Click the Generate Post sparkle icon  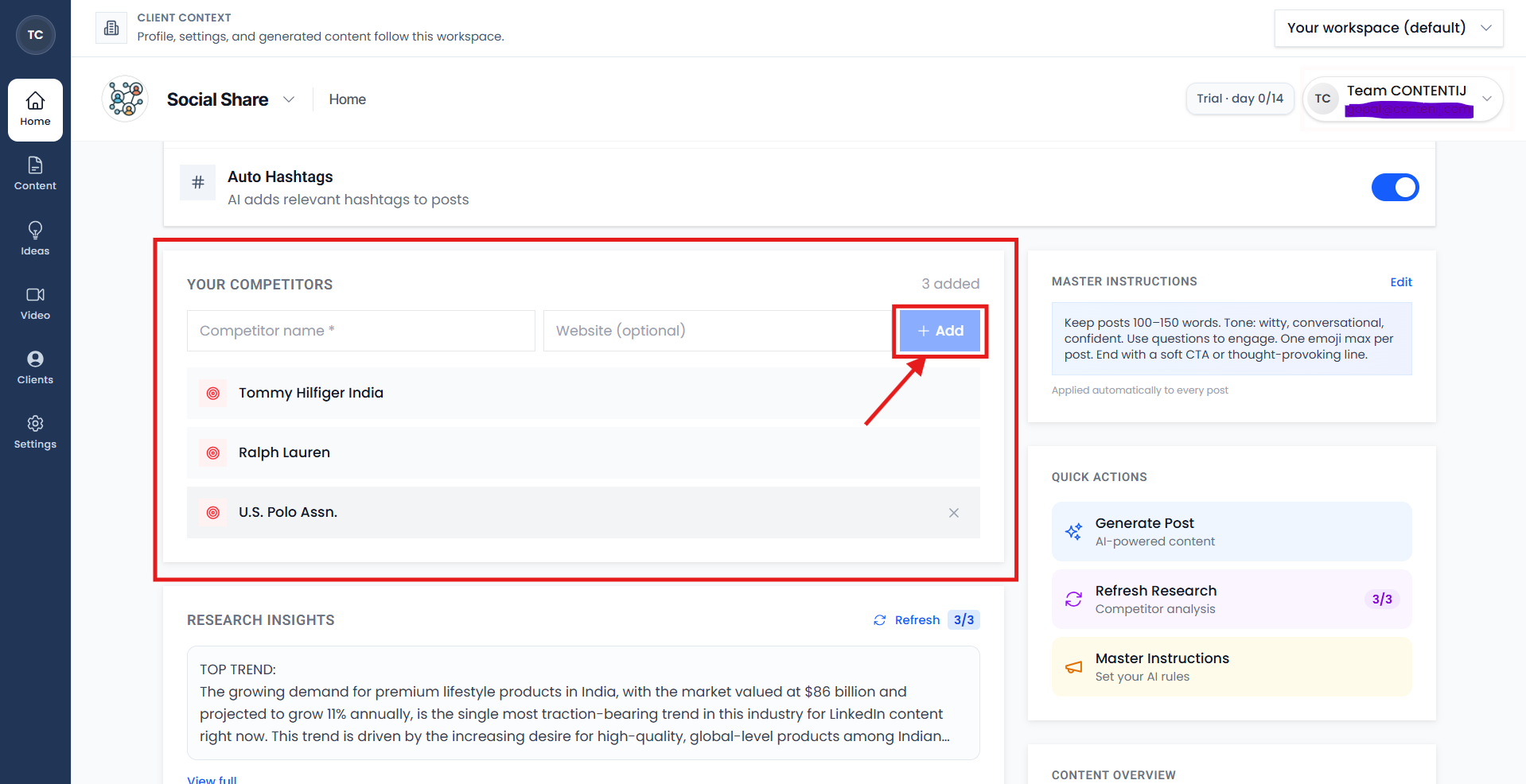(x=1074, y=531)
